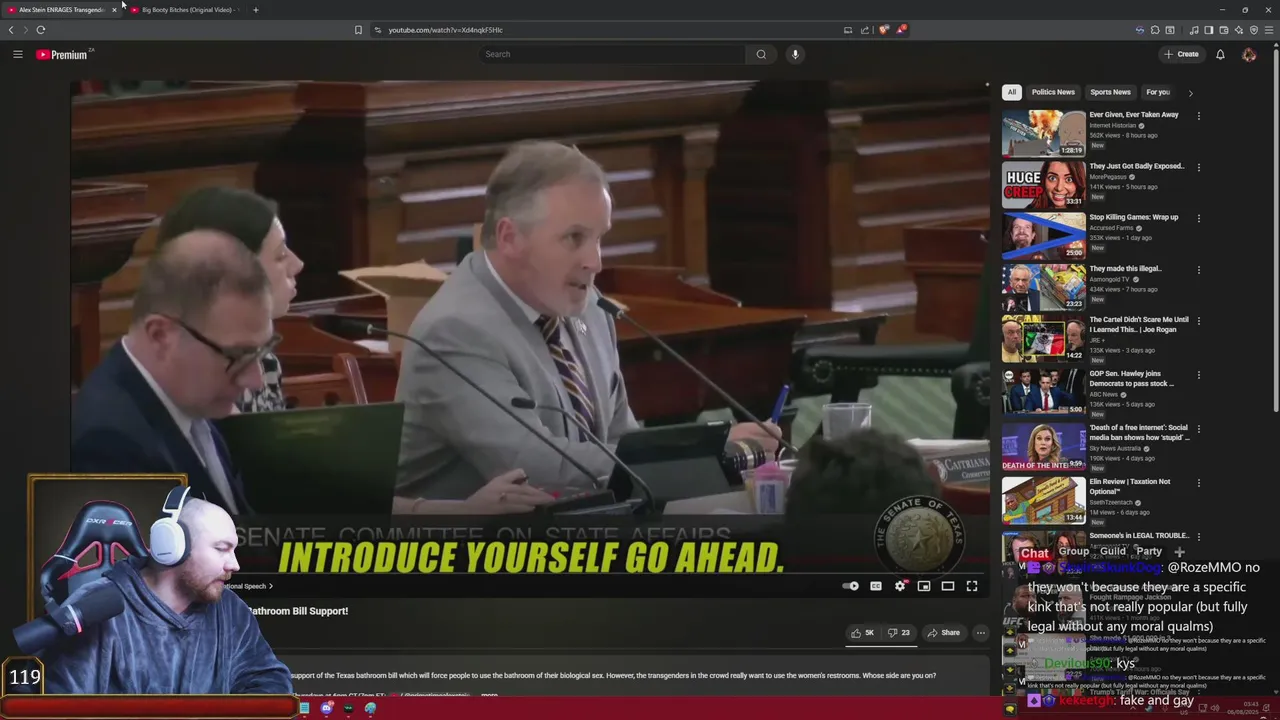This screenshot has width=1280, height=720.
Task: Select the For you chip
Action: (1158, 92)
